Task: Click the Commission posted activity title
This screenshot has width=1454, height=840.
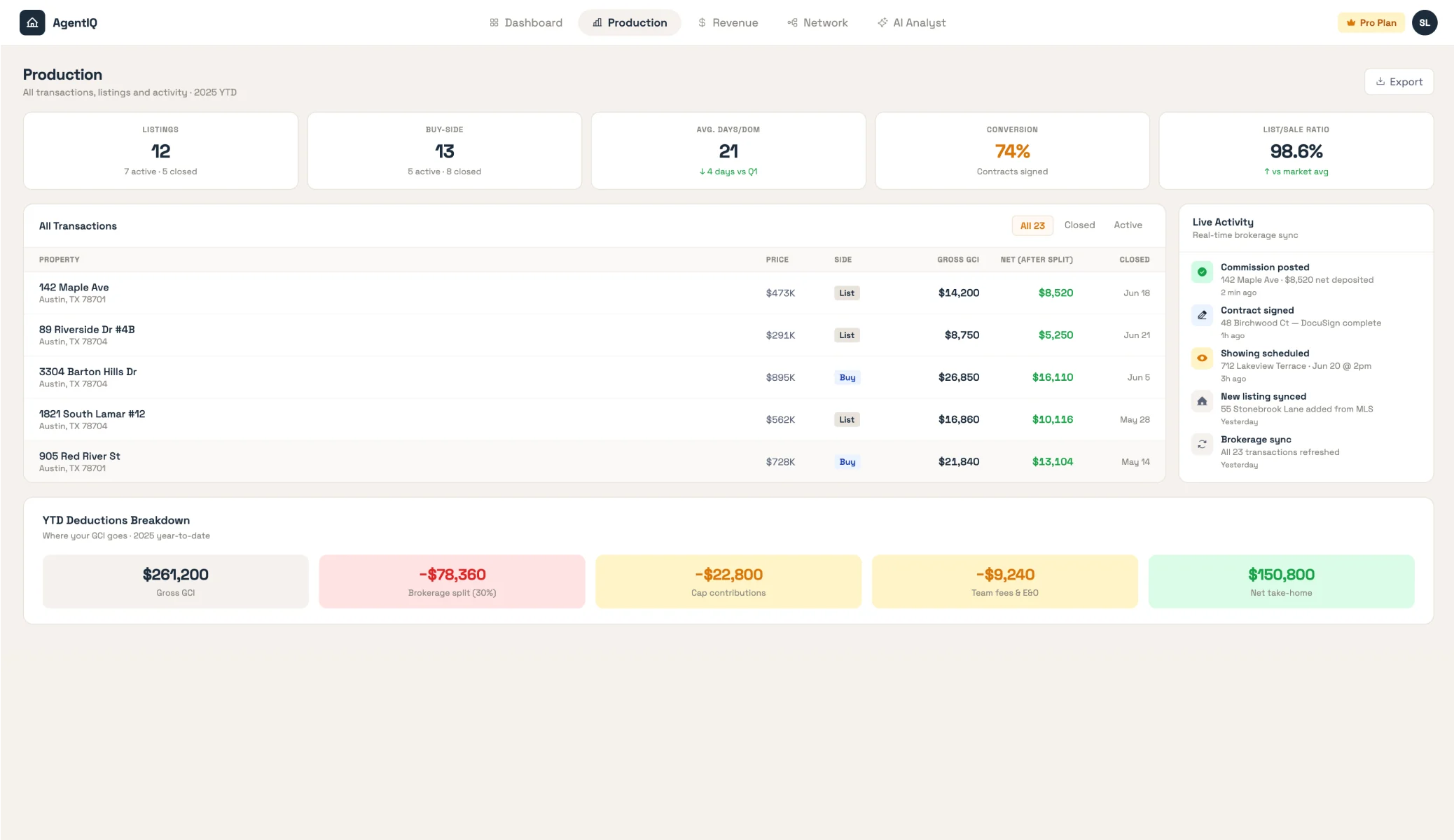Action: (1265, 267)
